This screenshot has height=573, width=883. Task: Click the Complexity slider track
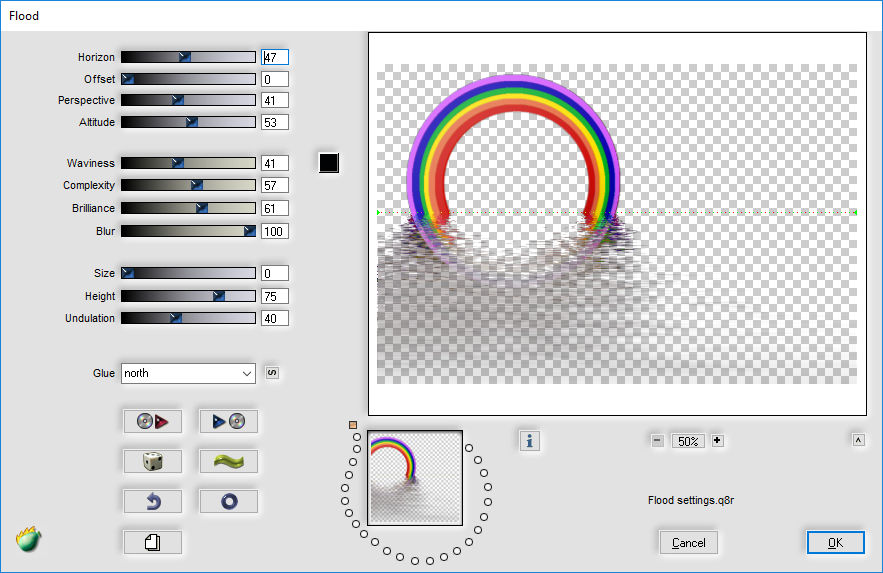pyautogui.click(x=188, y=185)
